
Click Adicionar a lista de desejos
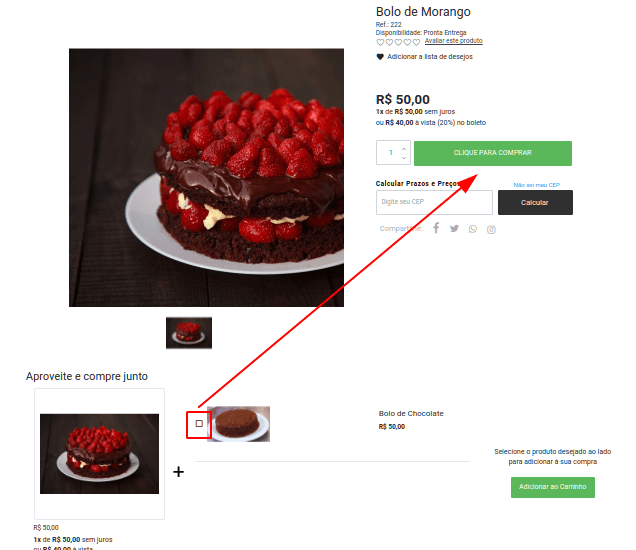[430, 57]
